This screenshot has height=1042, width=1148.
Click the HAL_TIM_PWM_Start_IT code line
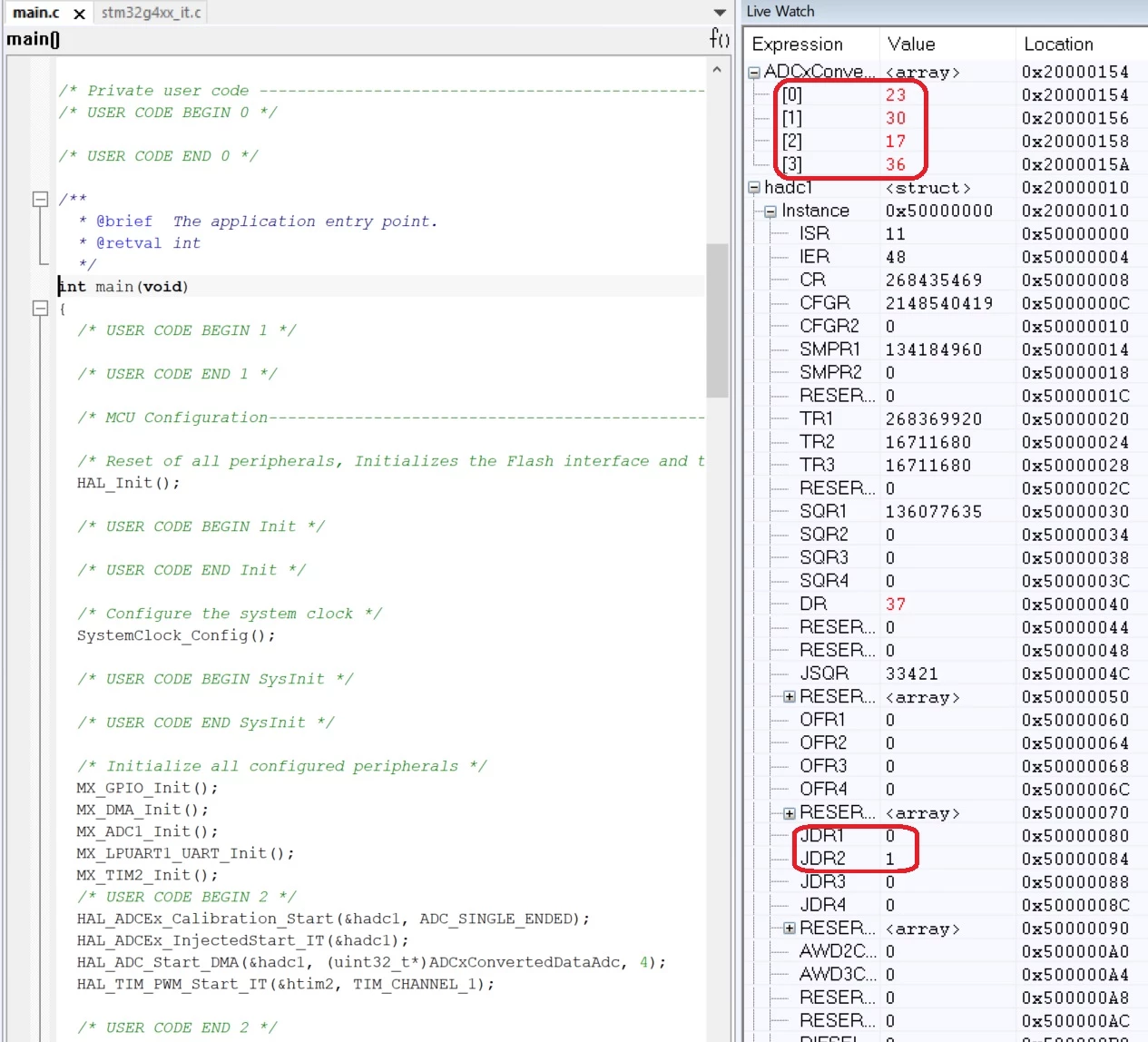(286, 984)
